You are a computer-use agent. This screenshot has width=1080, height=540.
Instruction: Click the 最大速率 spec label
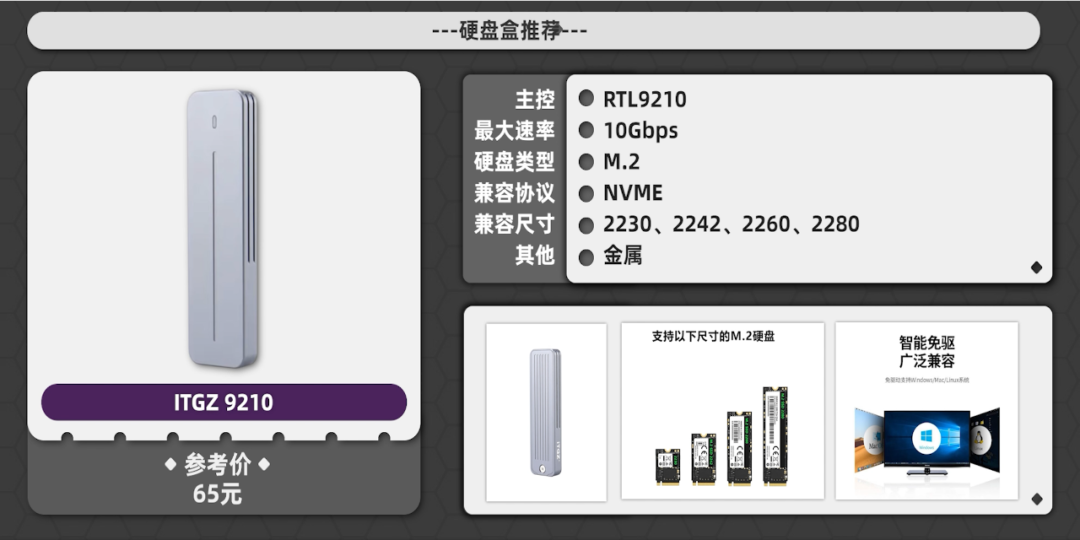click(515, 130)
